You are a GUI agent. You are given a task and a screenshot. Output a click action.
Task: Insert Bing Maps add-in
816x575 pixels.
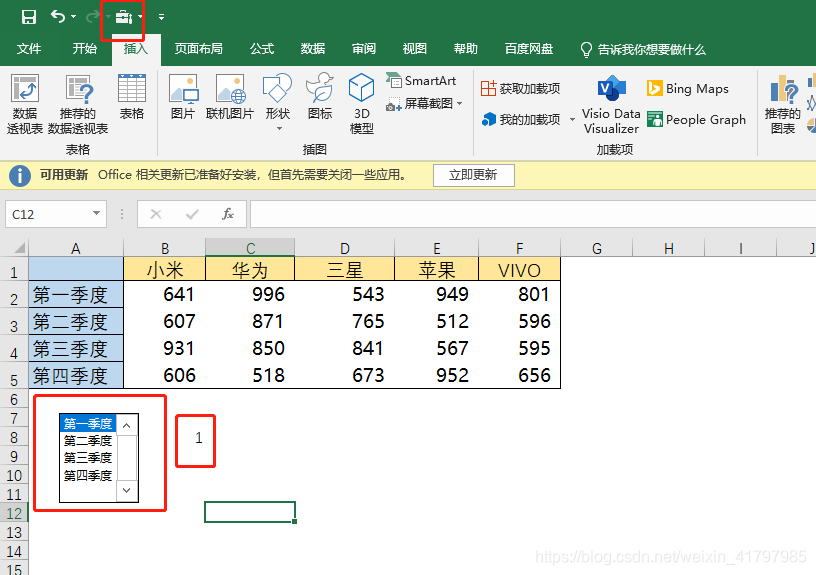click(x=688, y=88)
